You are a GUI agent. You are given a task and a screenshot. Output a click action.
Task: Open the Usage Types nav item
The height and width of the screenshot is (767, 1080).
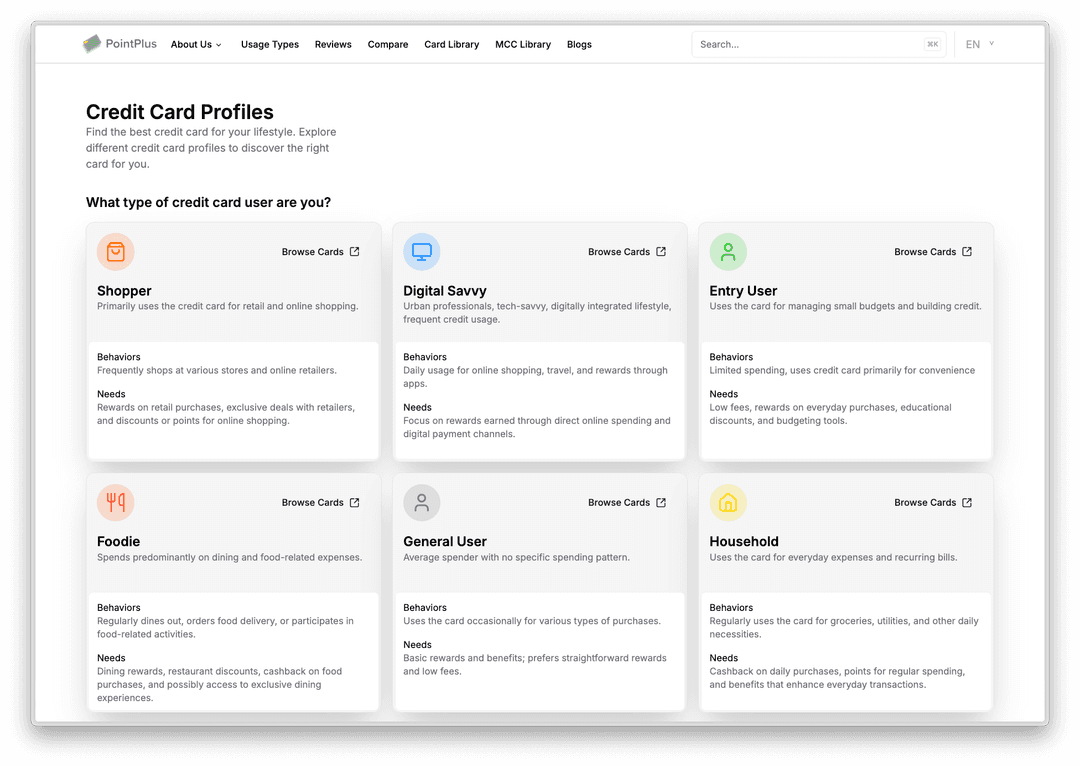coord(270,44)
